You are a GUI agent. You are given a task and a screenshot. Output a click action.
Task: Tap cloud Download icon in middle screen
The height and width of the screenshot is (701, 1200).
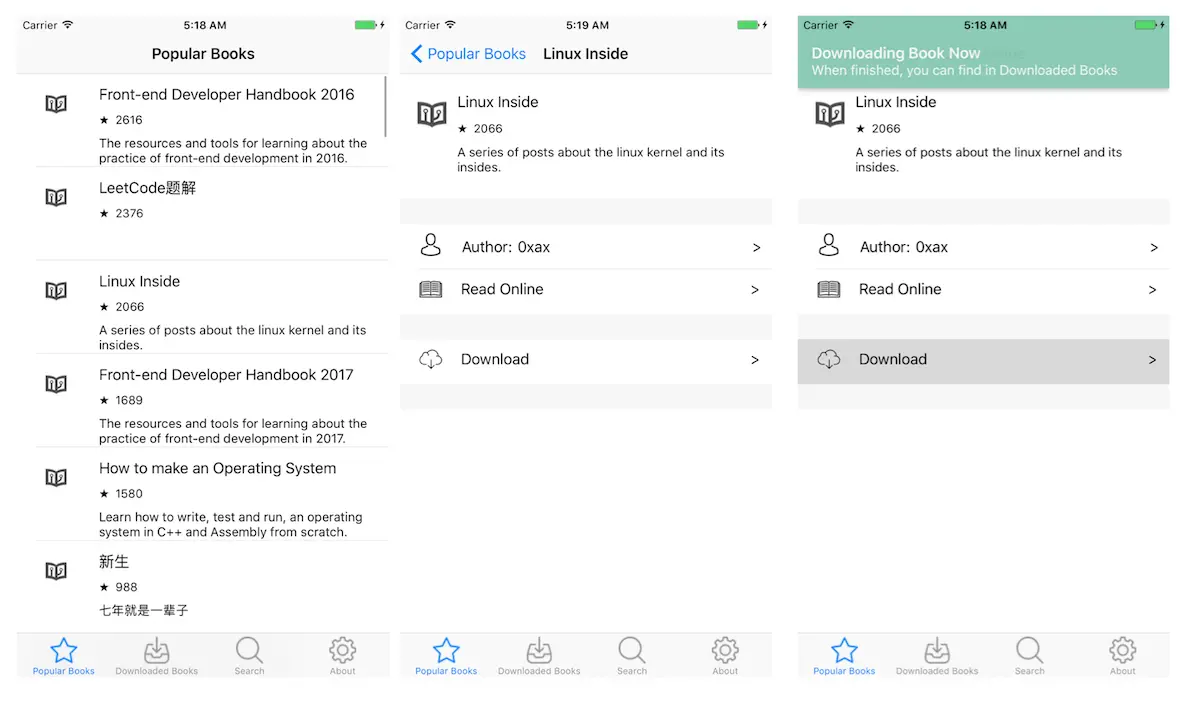431,359
